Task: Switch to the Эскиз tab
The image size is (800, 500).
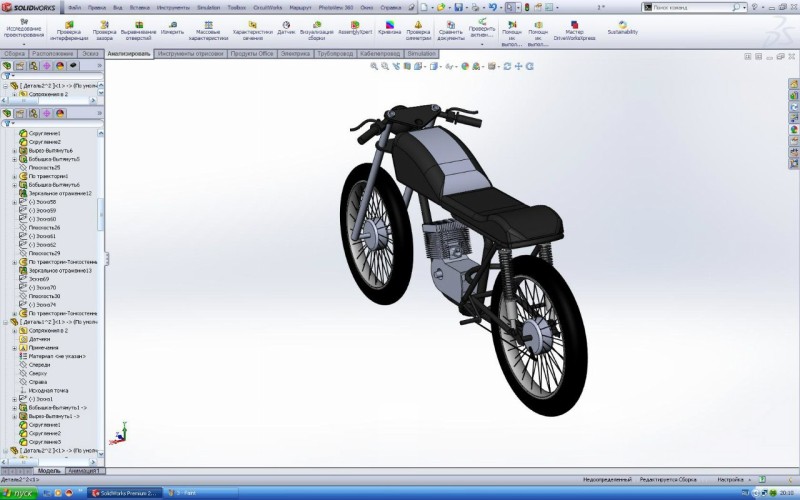Action: 90,54
